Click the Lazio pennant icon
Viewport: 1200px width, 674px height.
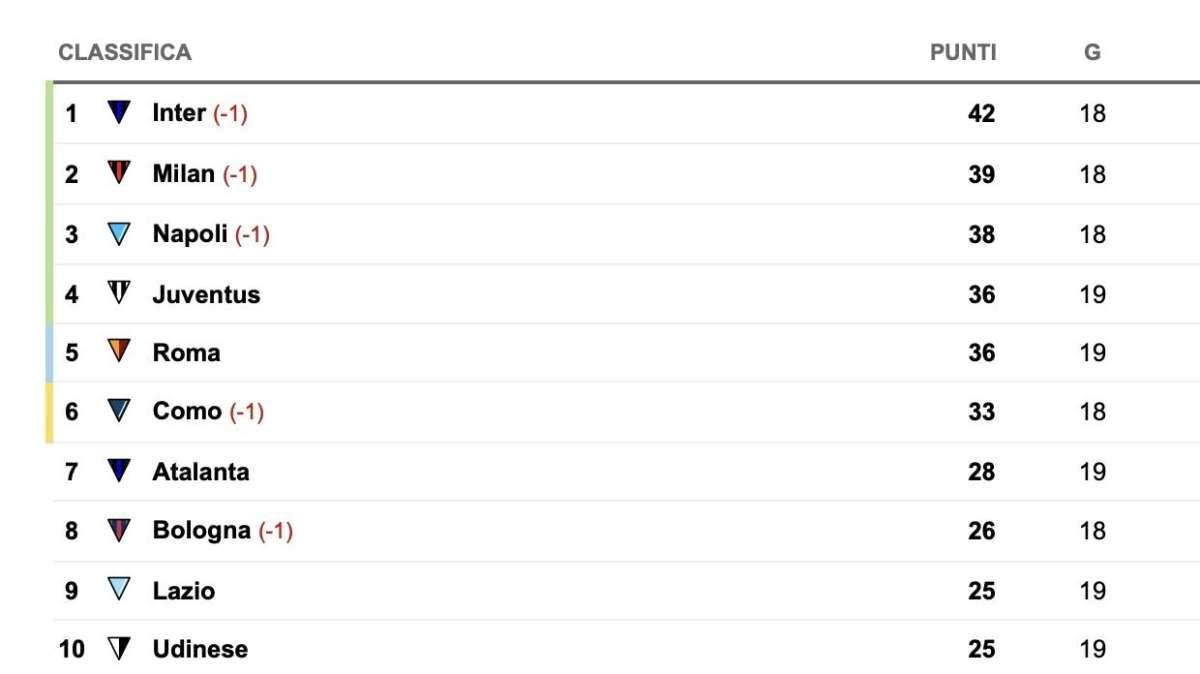click(119, 590)
